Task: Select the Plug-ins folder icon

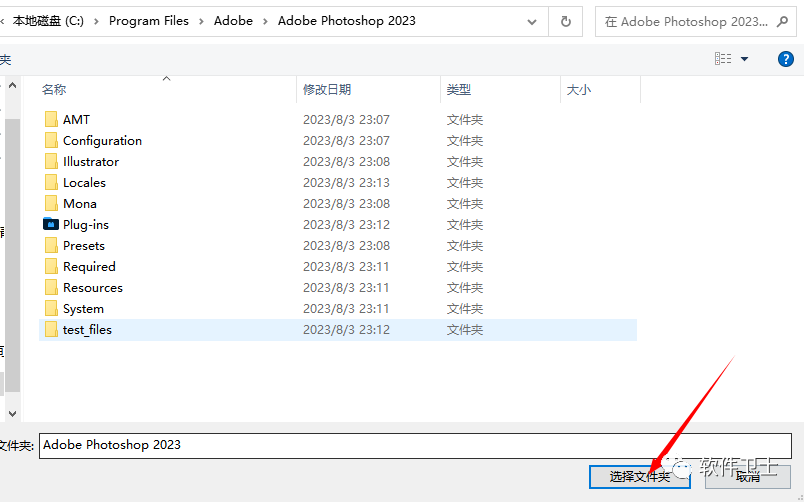Action: (x=51, y=225)
